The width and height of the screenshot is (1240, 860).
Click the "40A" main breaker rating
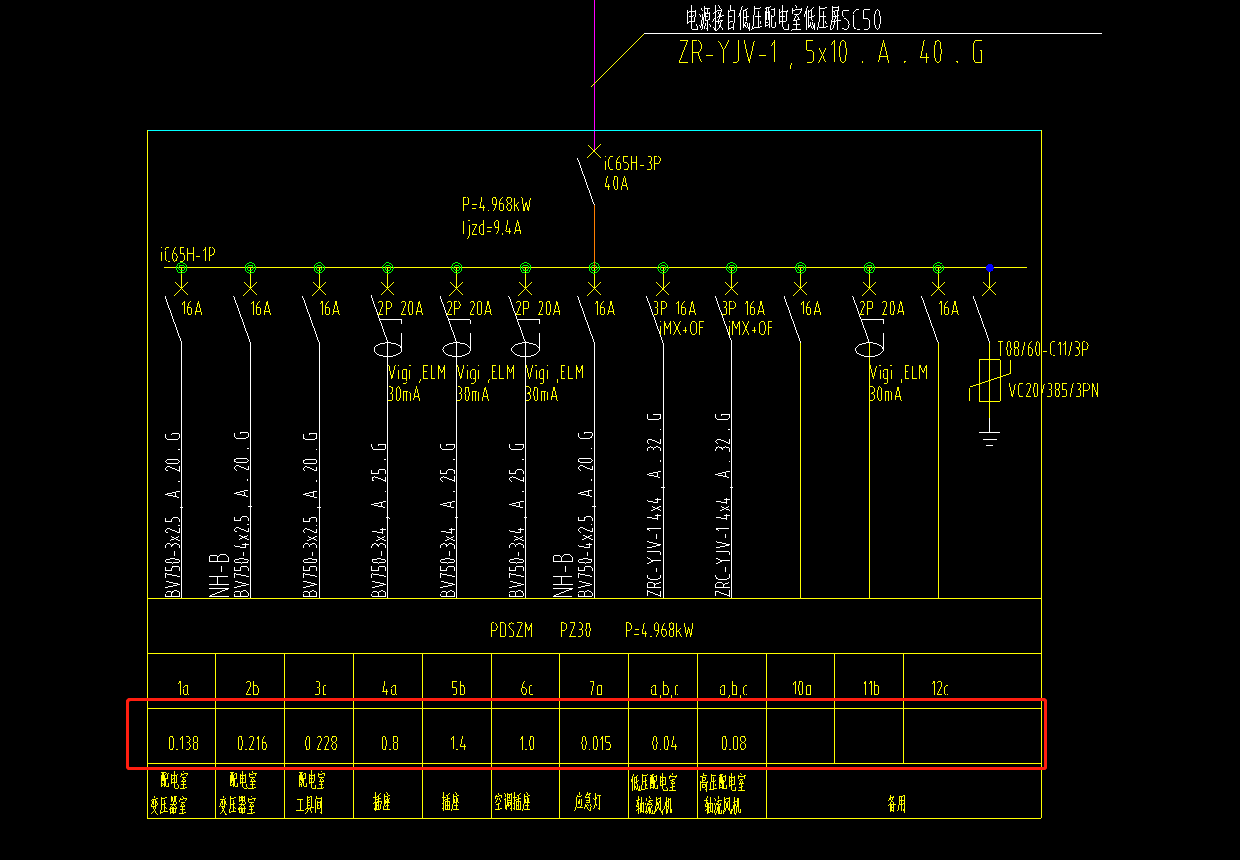(x=617, y=184)
